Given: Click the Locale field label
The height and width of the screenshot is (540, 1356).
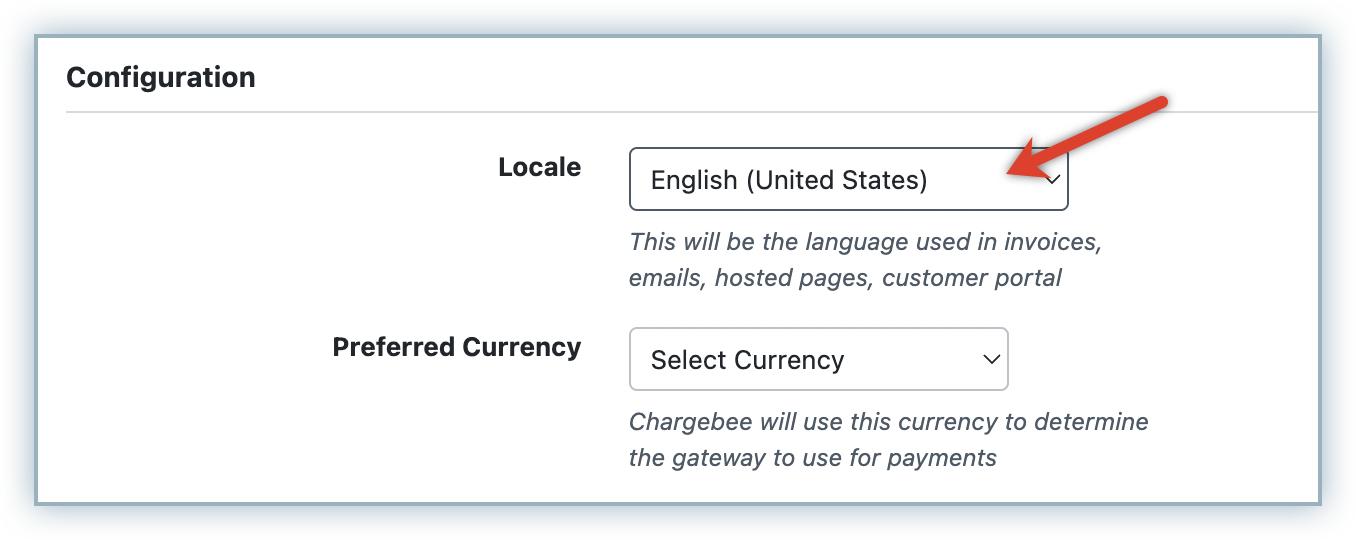Looking at the screenshot, I should (539, 167).
